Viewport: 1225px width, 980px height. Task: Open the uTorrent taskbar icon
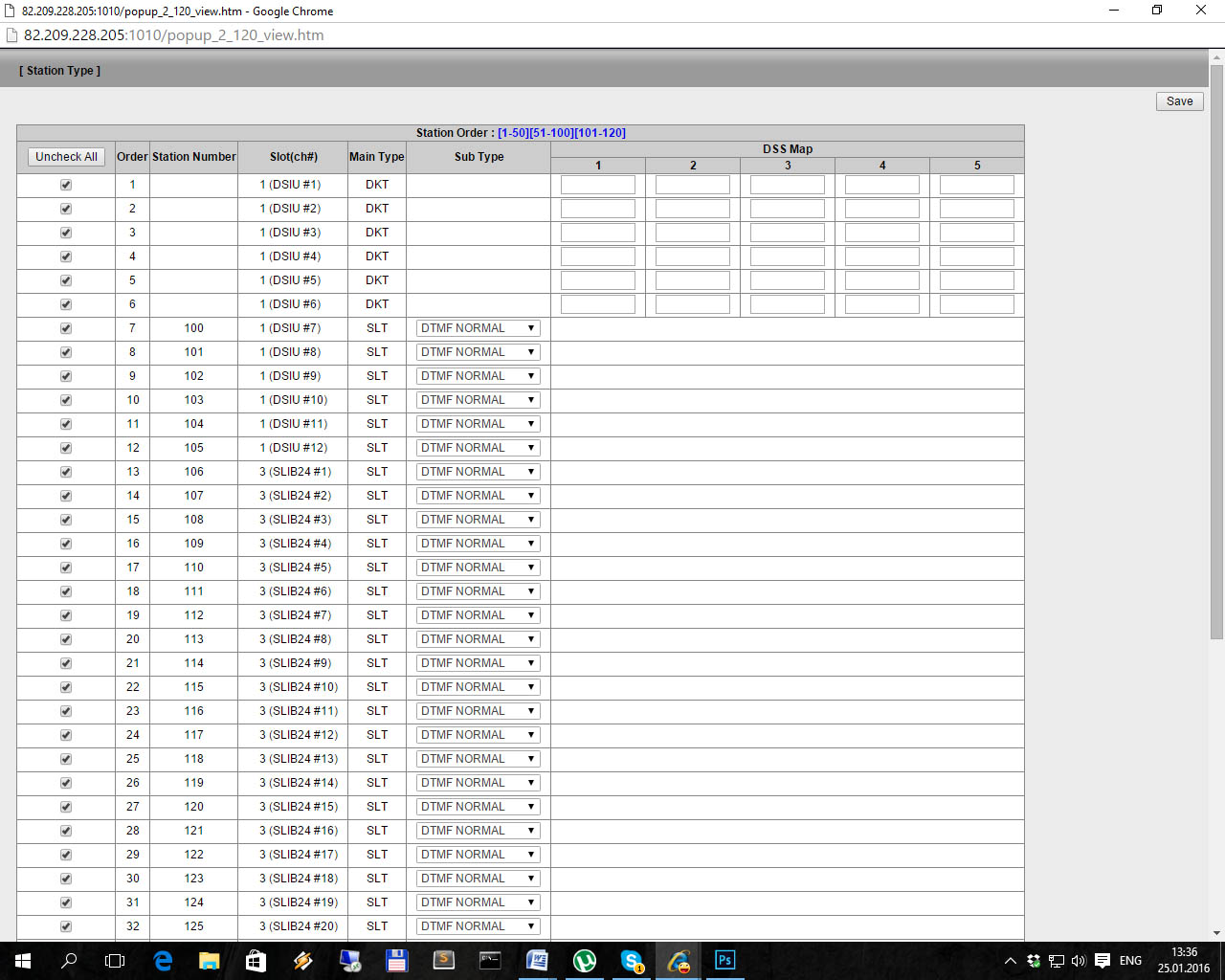click(x=584, y=961)
